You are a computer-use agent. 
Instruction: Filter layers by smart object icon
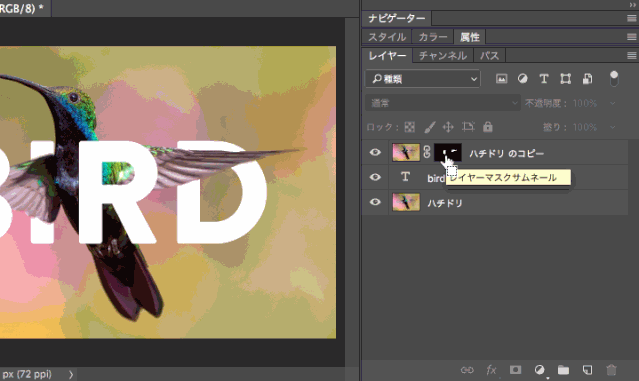pyautogui.click(x=587, y=79)
